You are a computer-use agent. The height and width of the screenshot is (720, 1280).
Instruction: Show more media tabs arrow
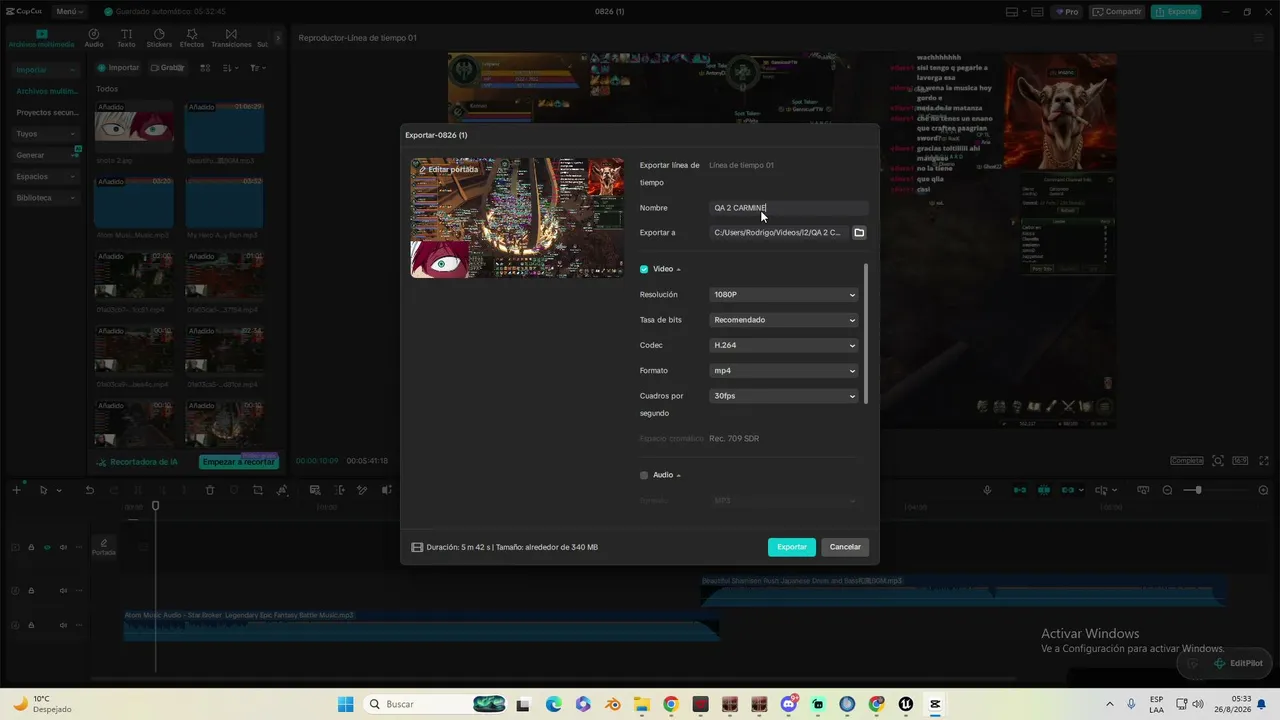tap(278, 38)
